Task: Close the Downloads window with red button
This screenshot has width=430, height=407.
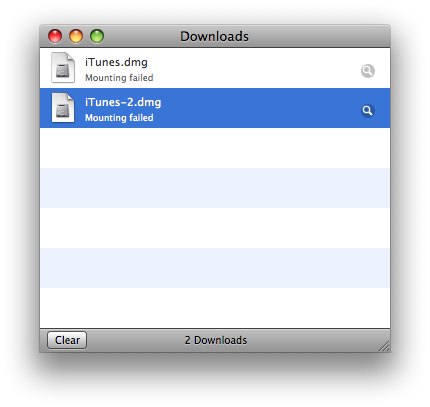Action: point(55,36)
